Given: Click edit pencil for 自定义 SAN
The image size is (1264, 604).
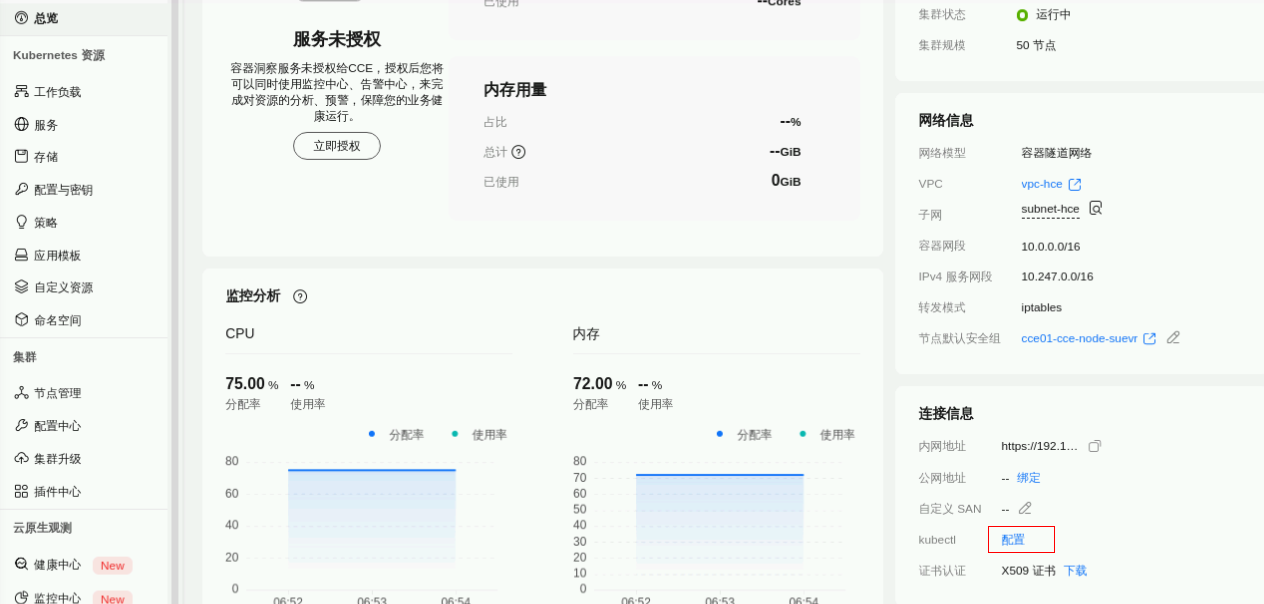Looking at the screenshot, I should (1025, 509).
